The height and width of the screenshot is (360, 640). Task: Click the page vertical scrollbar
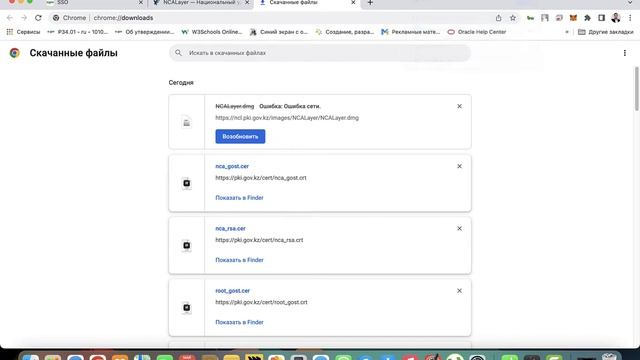click(x=636, y=89)
